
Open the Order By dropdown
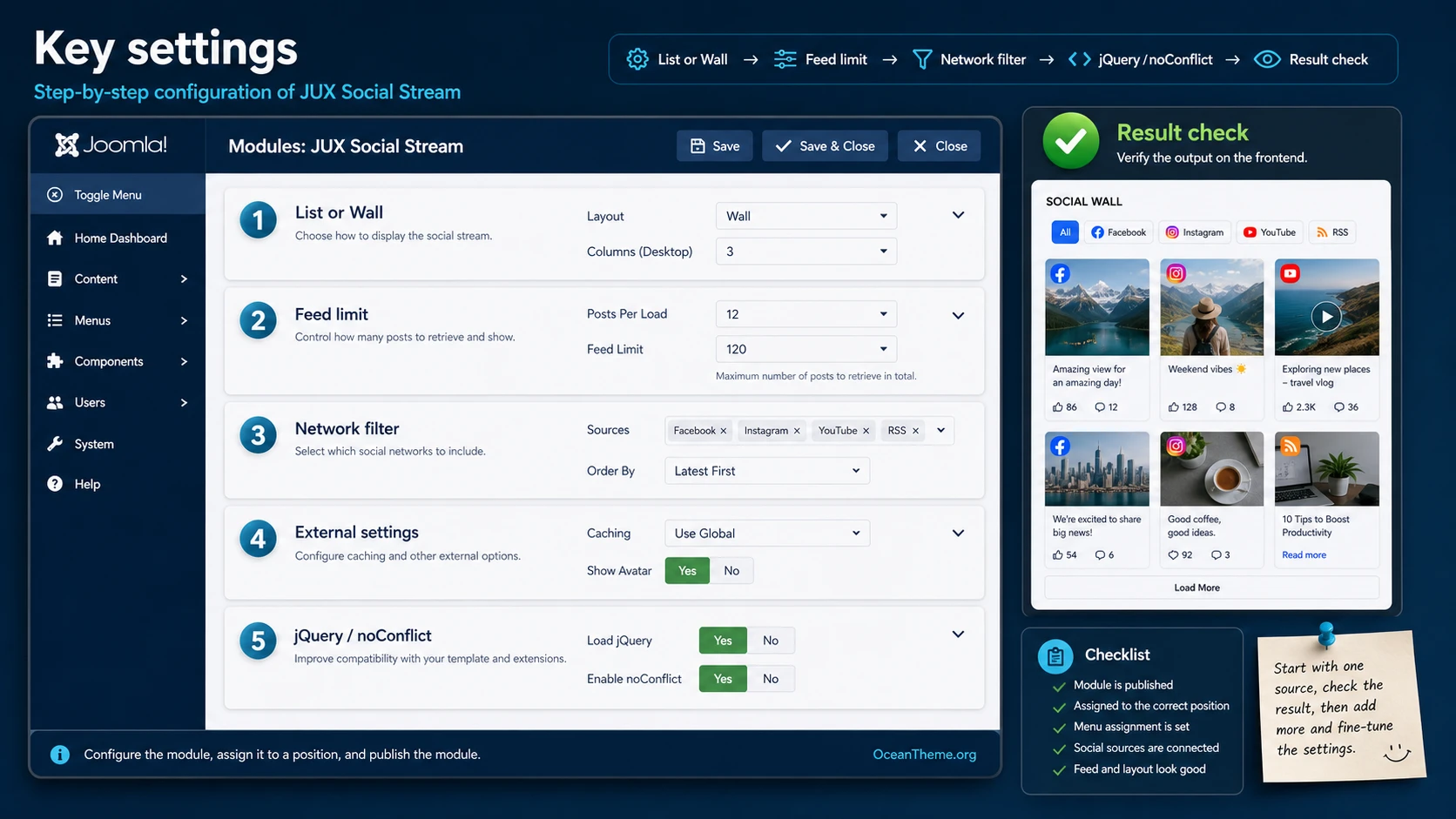[x=767, y=471]
